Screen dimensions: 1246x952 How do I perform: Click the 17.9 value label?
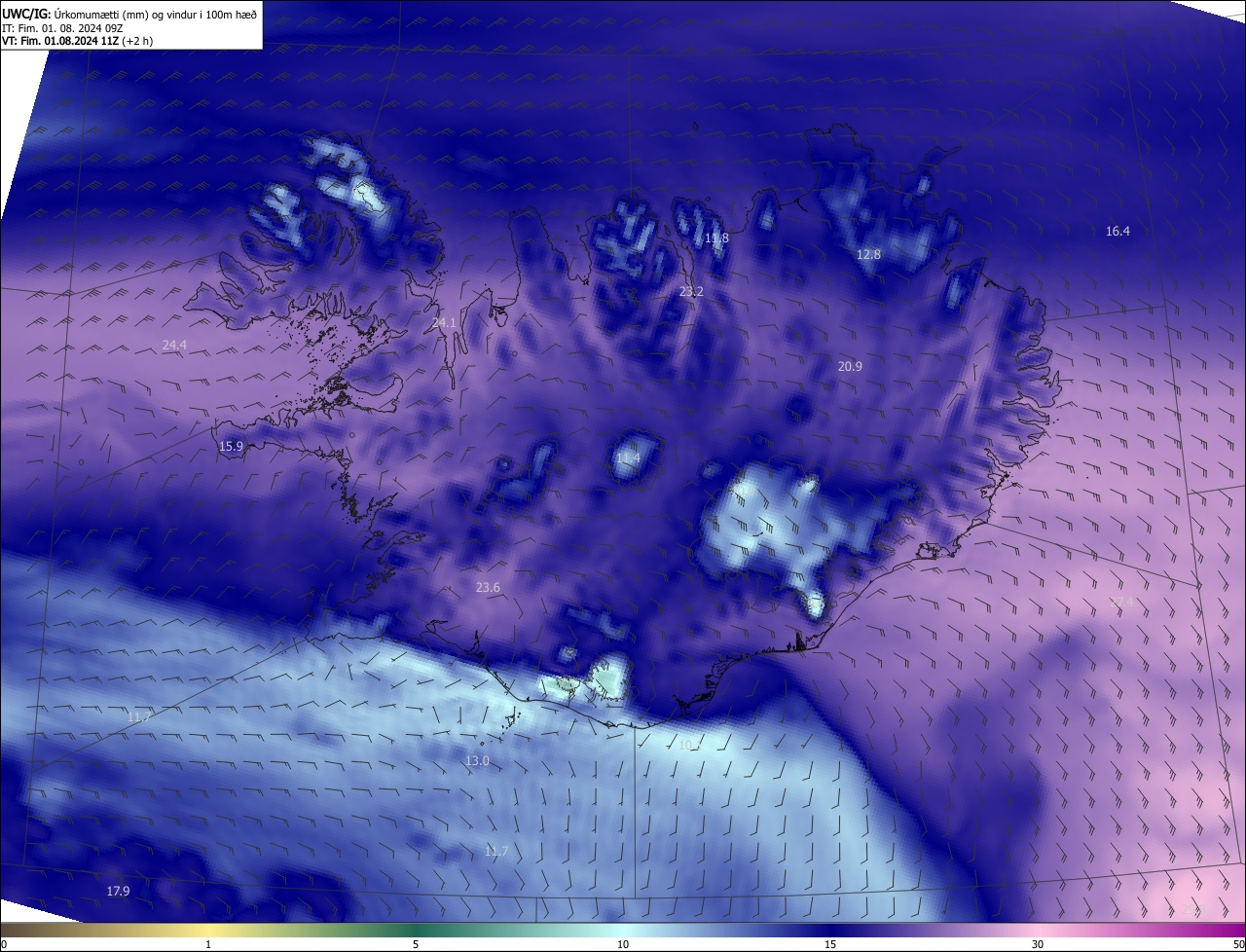[x=118, y=892]
